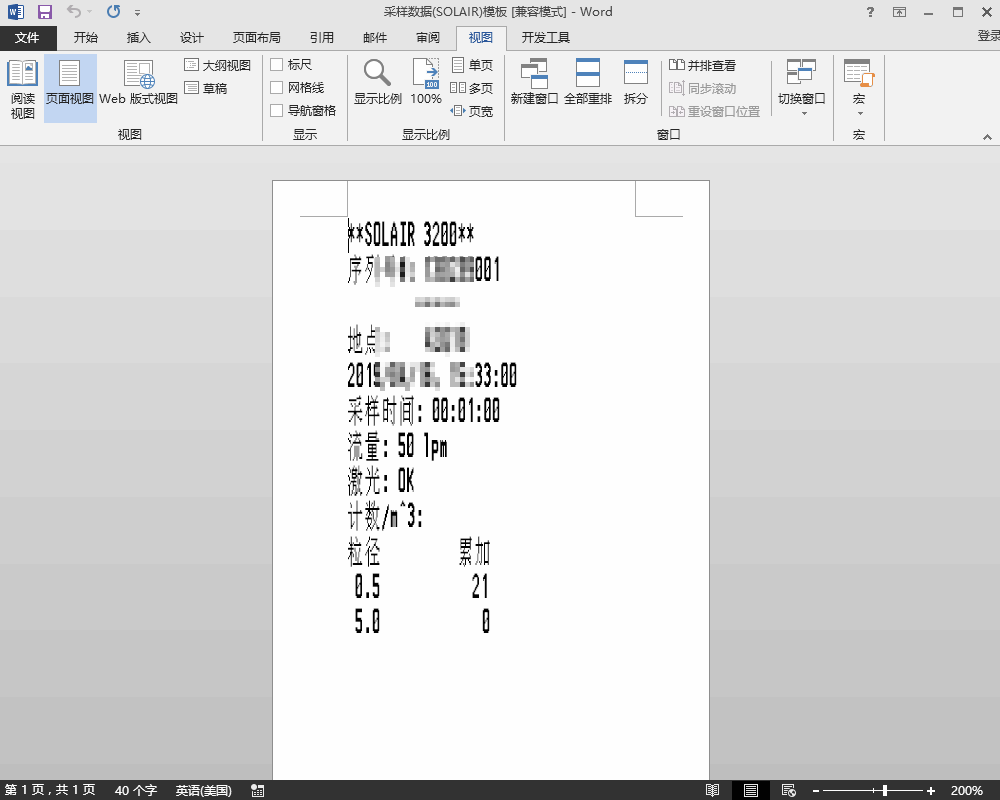Click the value '21' in the table
This screenshot has width=1000, height=800.
tap(480, 586)
